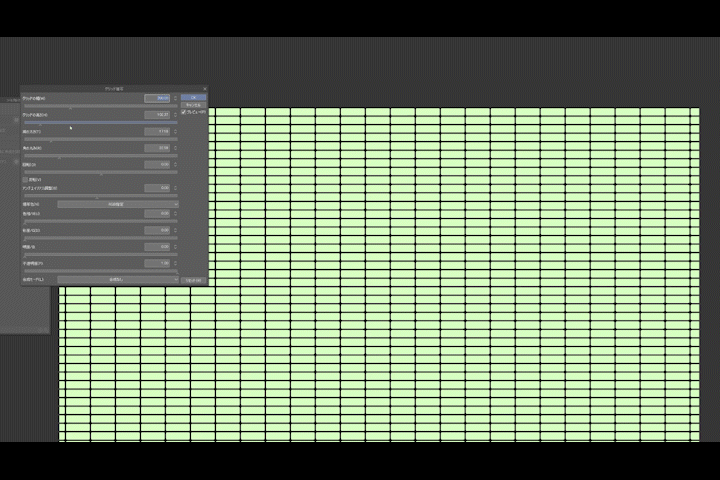Viewport: 720px width, 480px height.
Task: Edit the anti-alias adjustment value field
Action: 157,188
